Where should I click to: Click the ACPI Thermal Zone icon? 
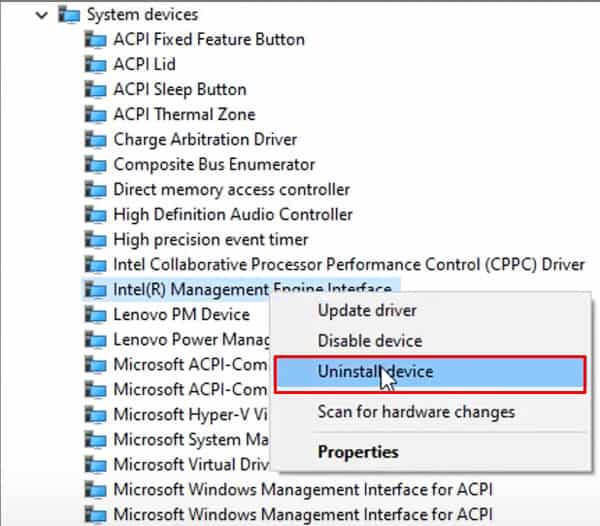click(95, 114)
